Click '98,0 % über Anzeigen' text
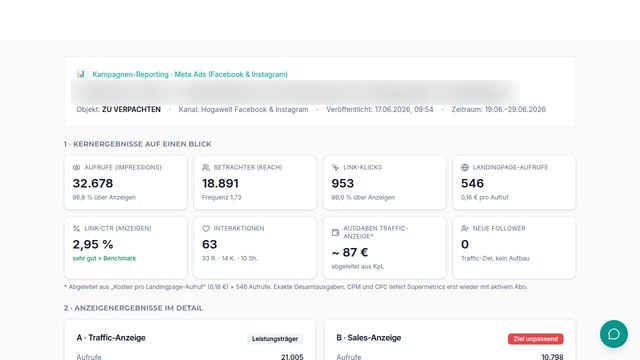640x360 pixels. click(x=363, y=197)
